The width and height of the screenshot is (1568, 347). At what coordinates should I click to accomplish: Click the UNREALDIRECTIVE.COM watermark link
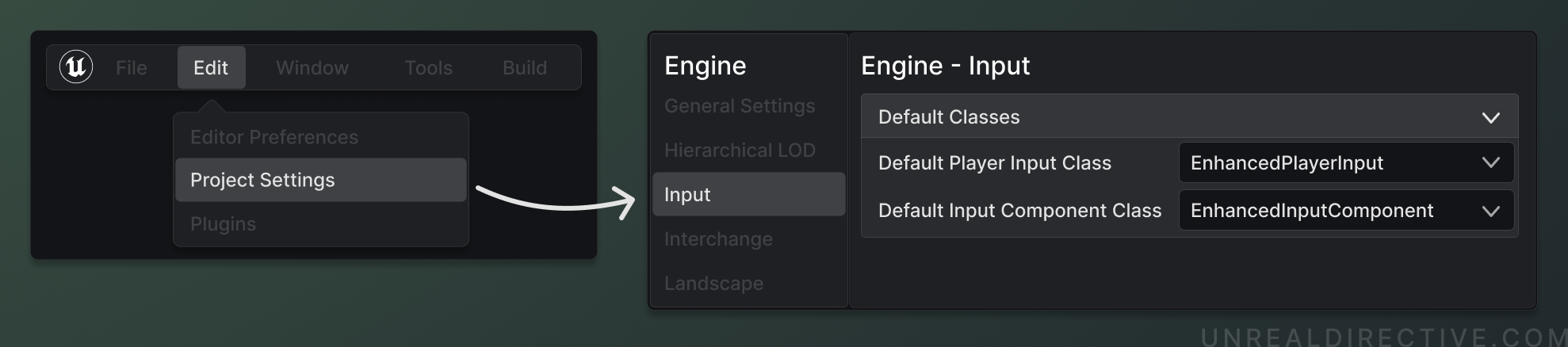click(x=1383, y=337)
